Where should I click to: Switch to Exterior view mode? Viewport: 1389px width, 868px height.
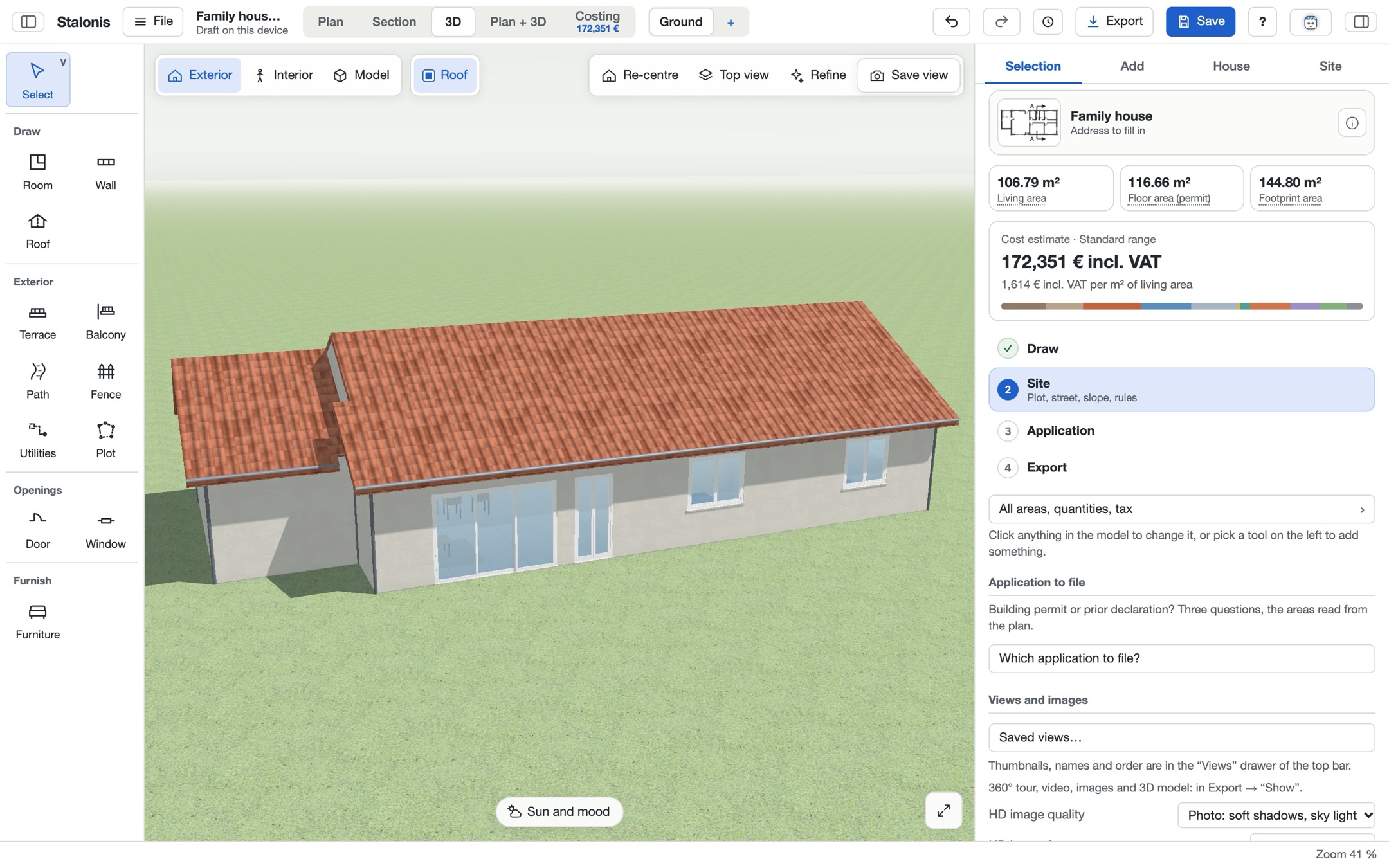point(199,75)
